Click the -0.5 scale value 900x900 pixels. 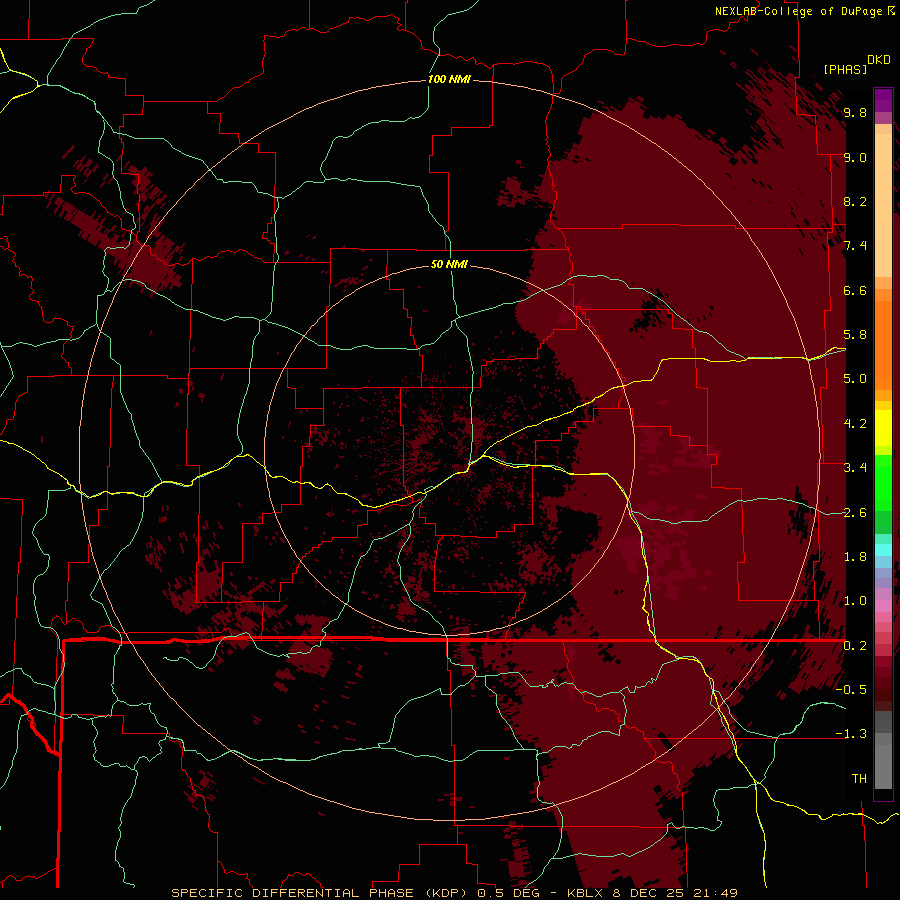[x=851, y=690]
